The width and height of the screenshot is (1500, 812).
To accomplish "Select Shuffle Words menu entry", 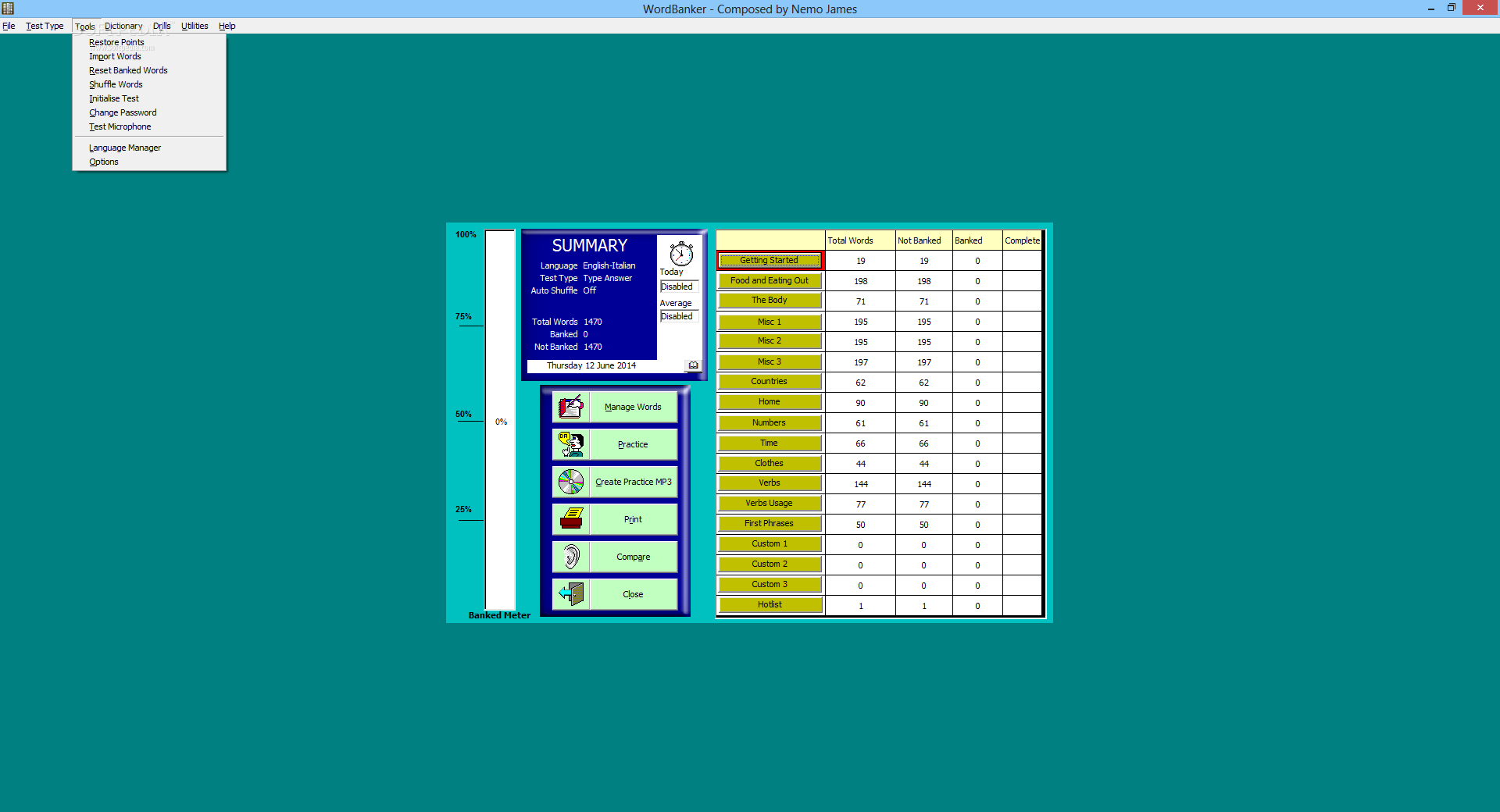I will [x=148, y=84].
